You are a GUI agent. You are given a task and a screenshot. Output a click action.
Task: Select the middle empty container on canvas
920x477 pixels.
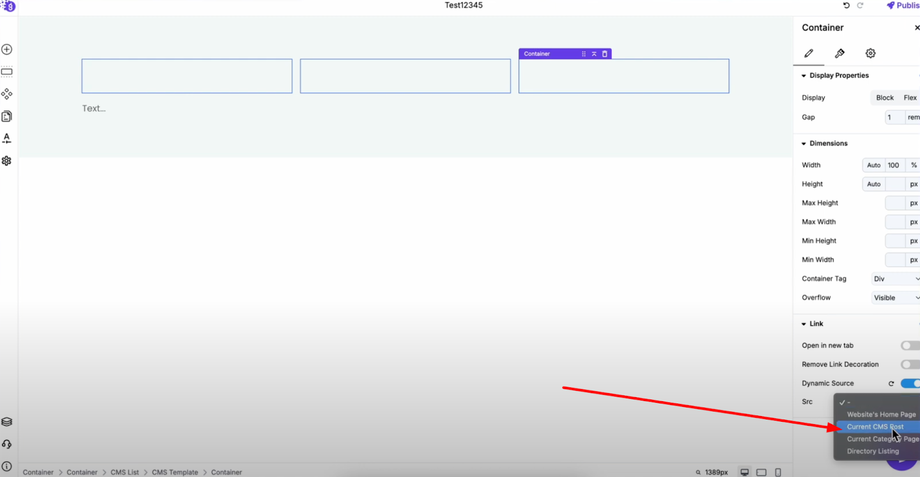[x=405, y=76]
